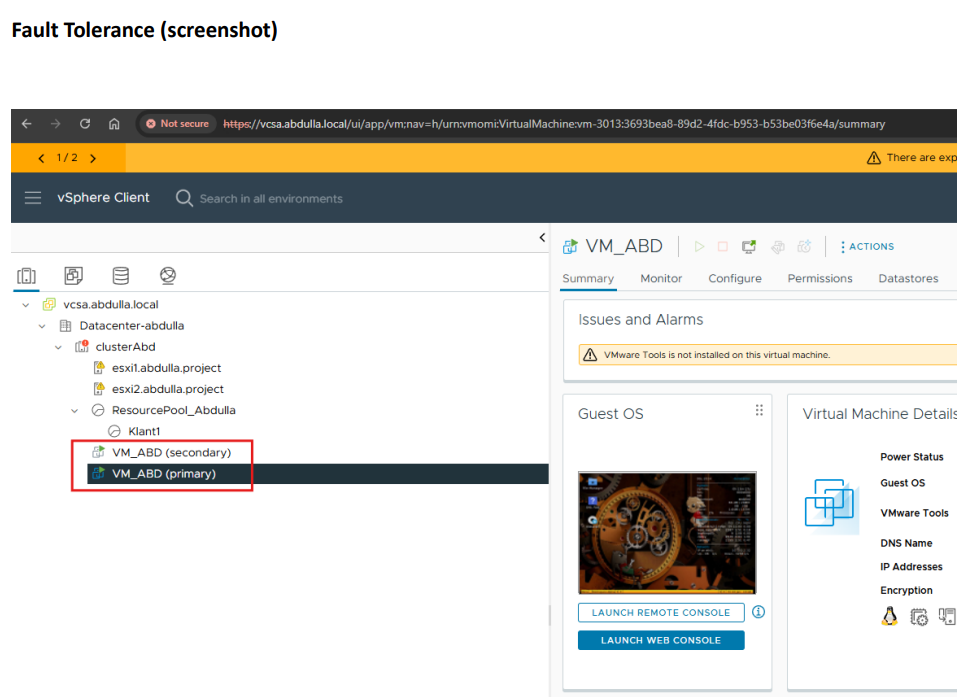Select VM_ABD (primary) in the tree

(164, 474)
